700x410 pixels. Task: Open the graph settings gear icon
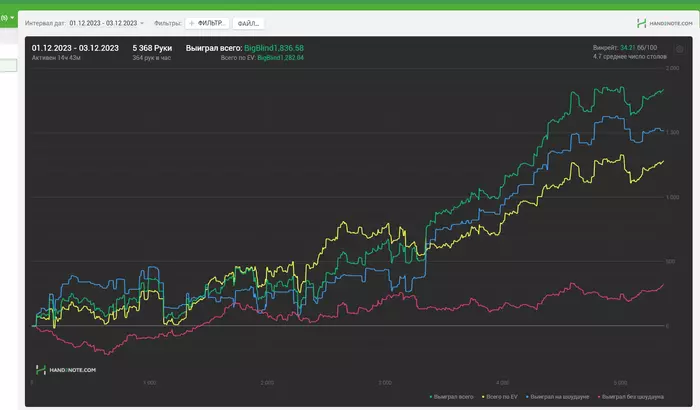tap(679, 49)
